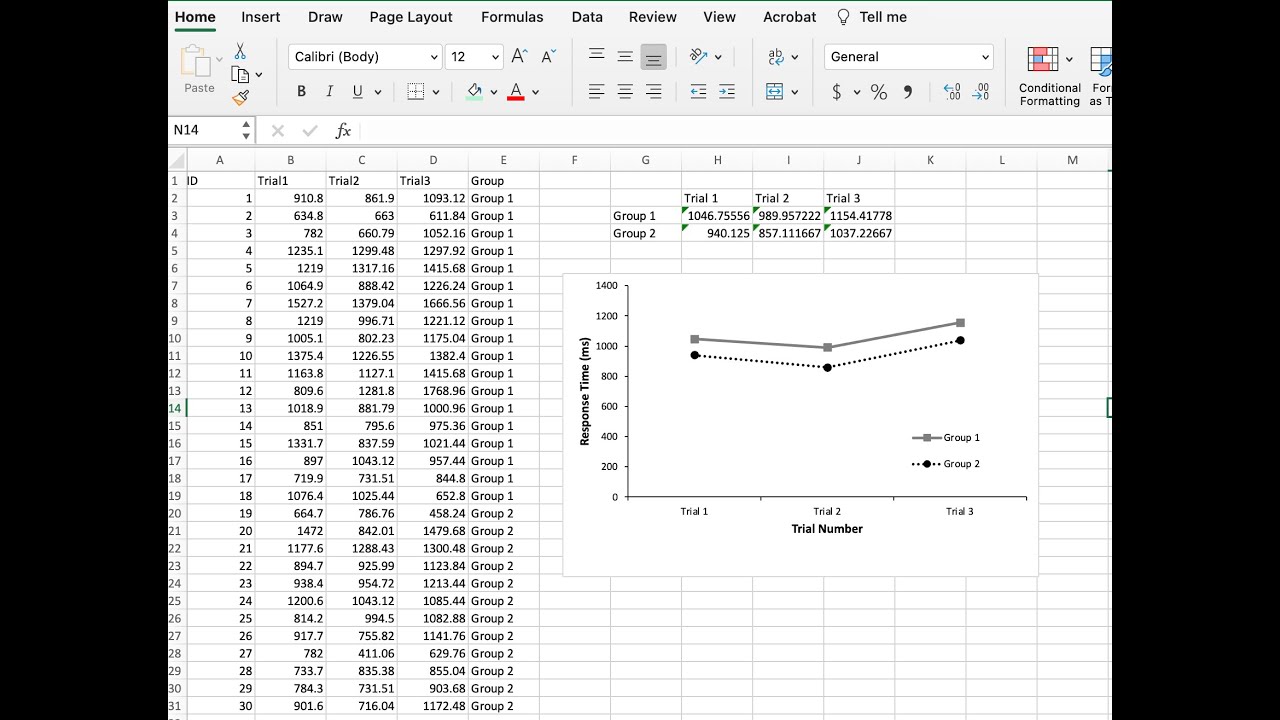1280x720 pixels.
Task: Select row header 14
Action: pos(176,408)
